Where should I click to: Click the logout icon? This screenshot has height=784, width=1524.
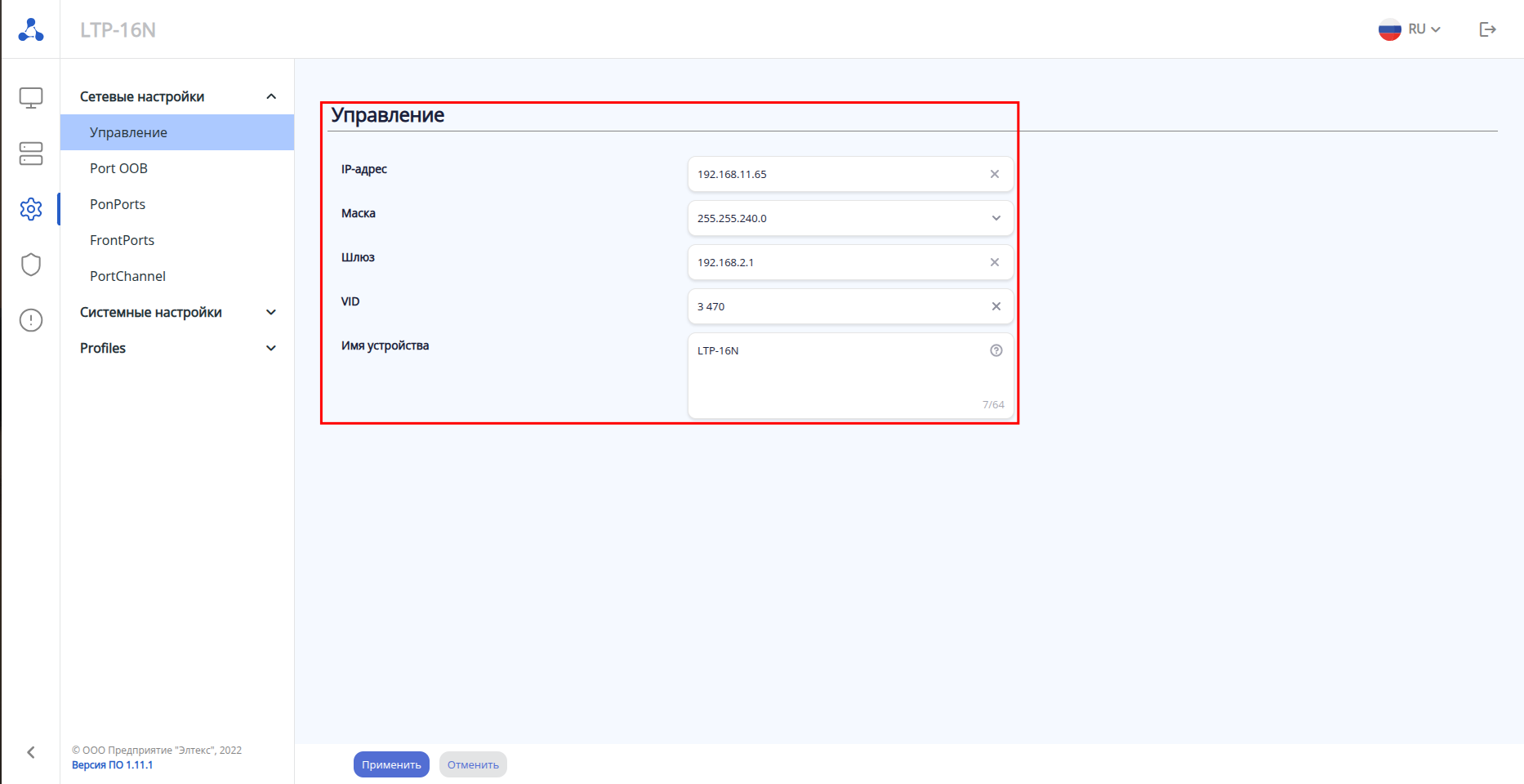coord(1487,29)
